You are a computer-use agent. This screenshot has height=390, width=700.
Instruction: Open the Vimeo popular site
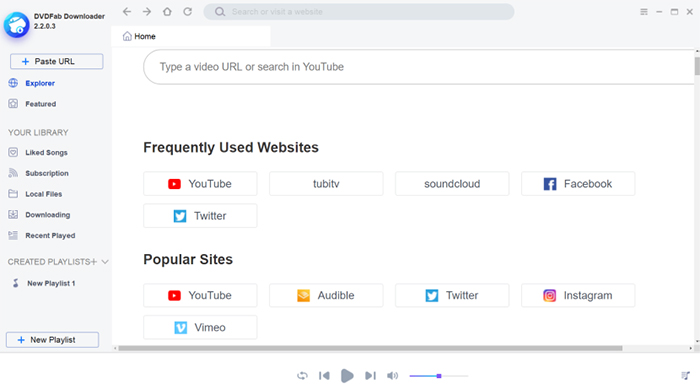point(200,328)
